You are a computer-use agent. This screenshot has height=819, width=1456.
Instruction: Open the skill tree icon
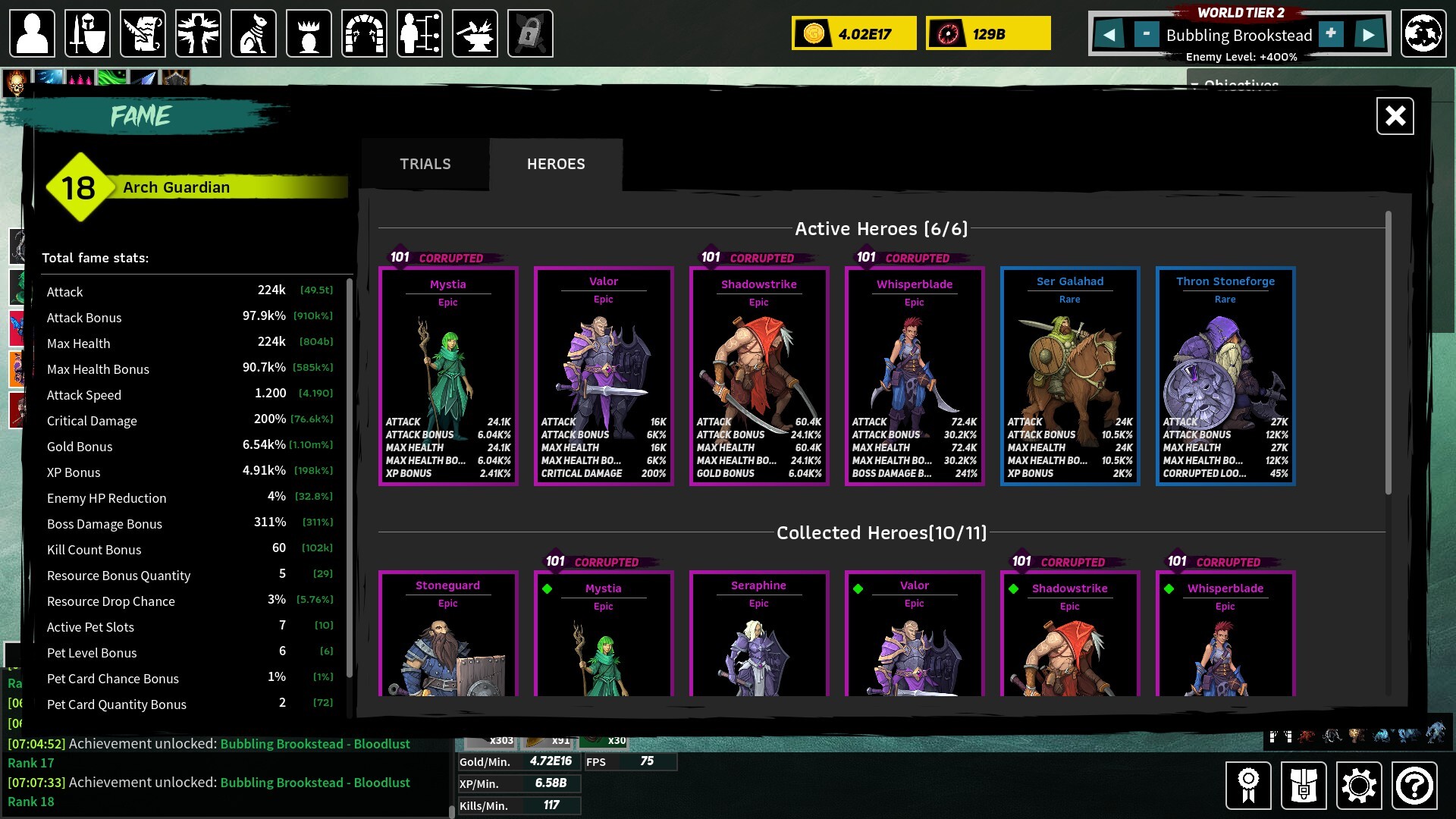tap(419, 33)
